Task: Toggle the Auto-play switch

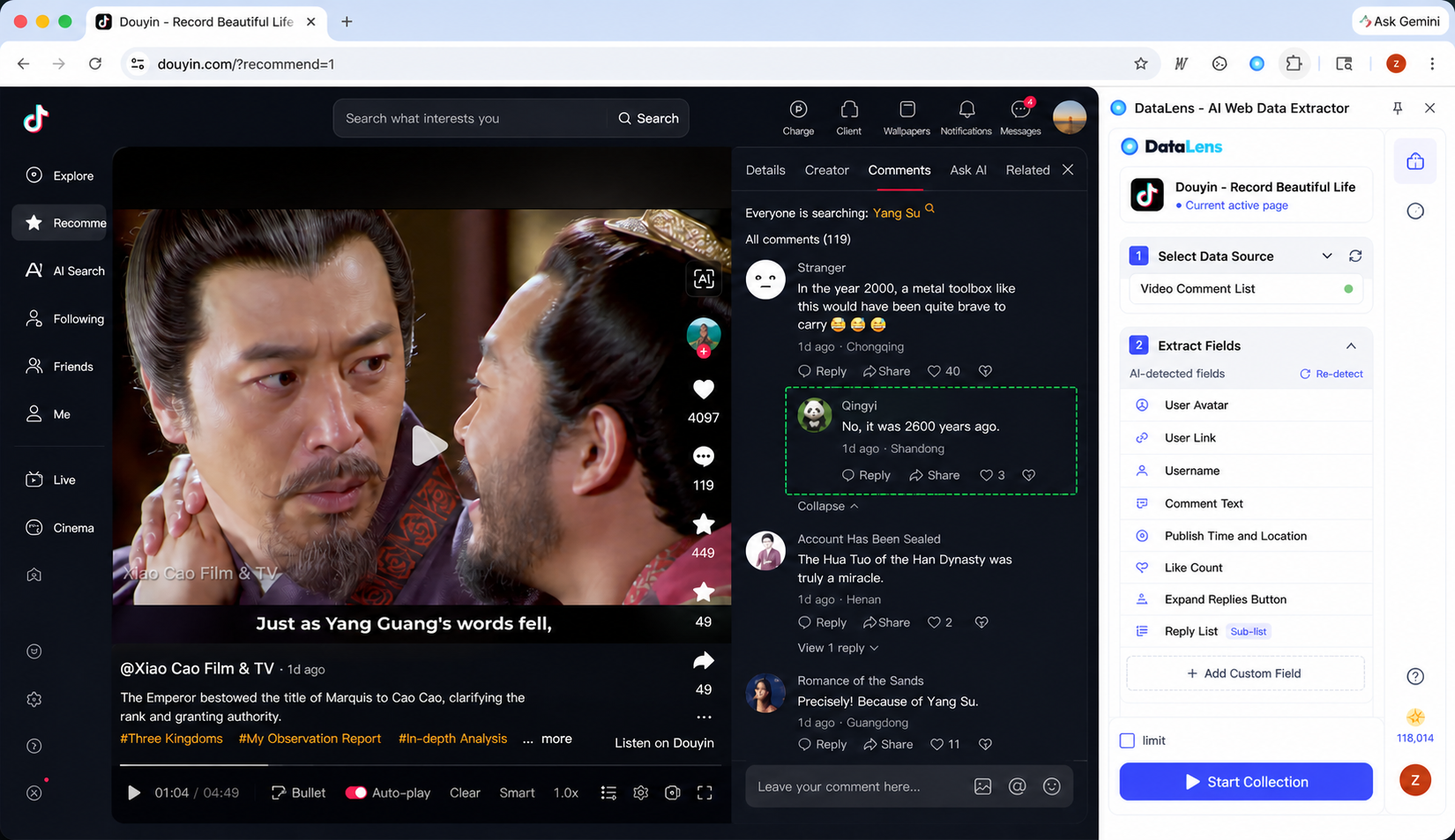Action: [356, 792]
